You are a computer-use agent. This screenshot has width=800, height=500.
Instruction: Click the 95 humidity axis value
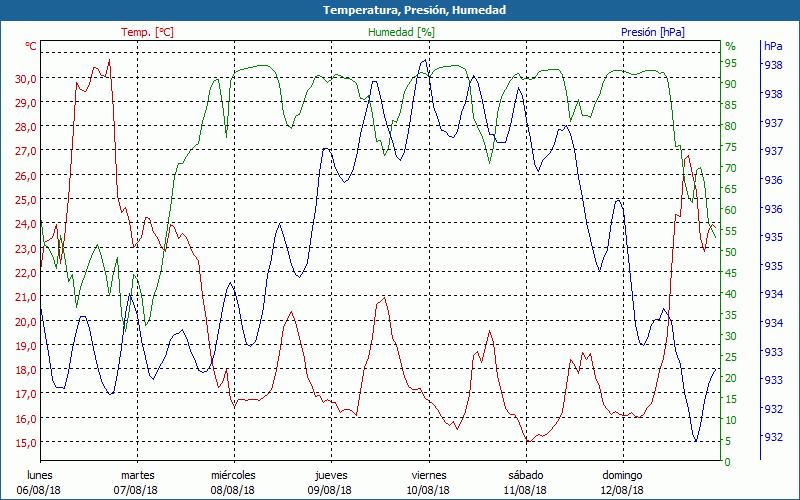point(731,63)
